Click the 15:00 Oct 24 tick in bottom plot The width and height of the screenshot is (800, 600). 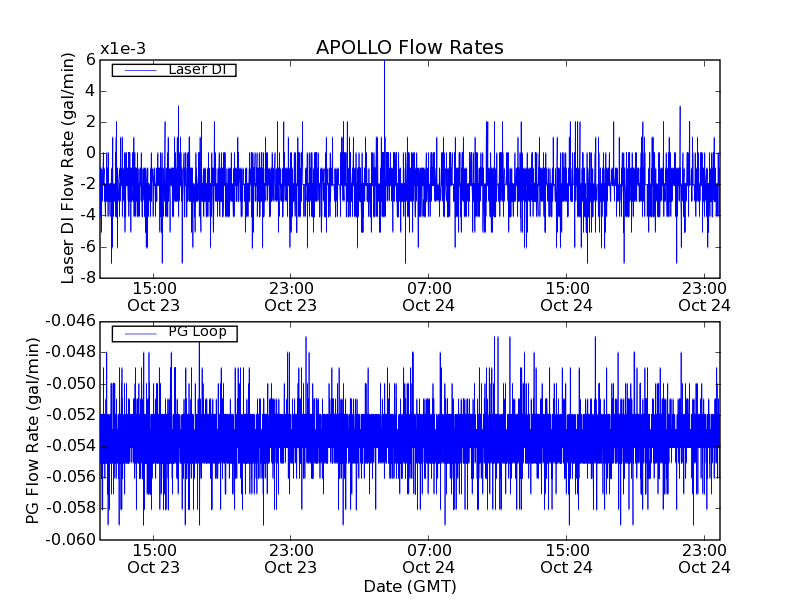click(566, 558)
